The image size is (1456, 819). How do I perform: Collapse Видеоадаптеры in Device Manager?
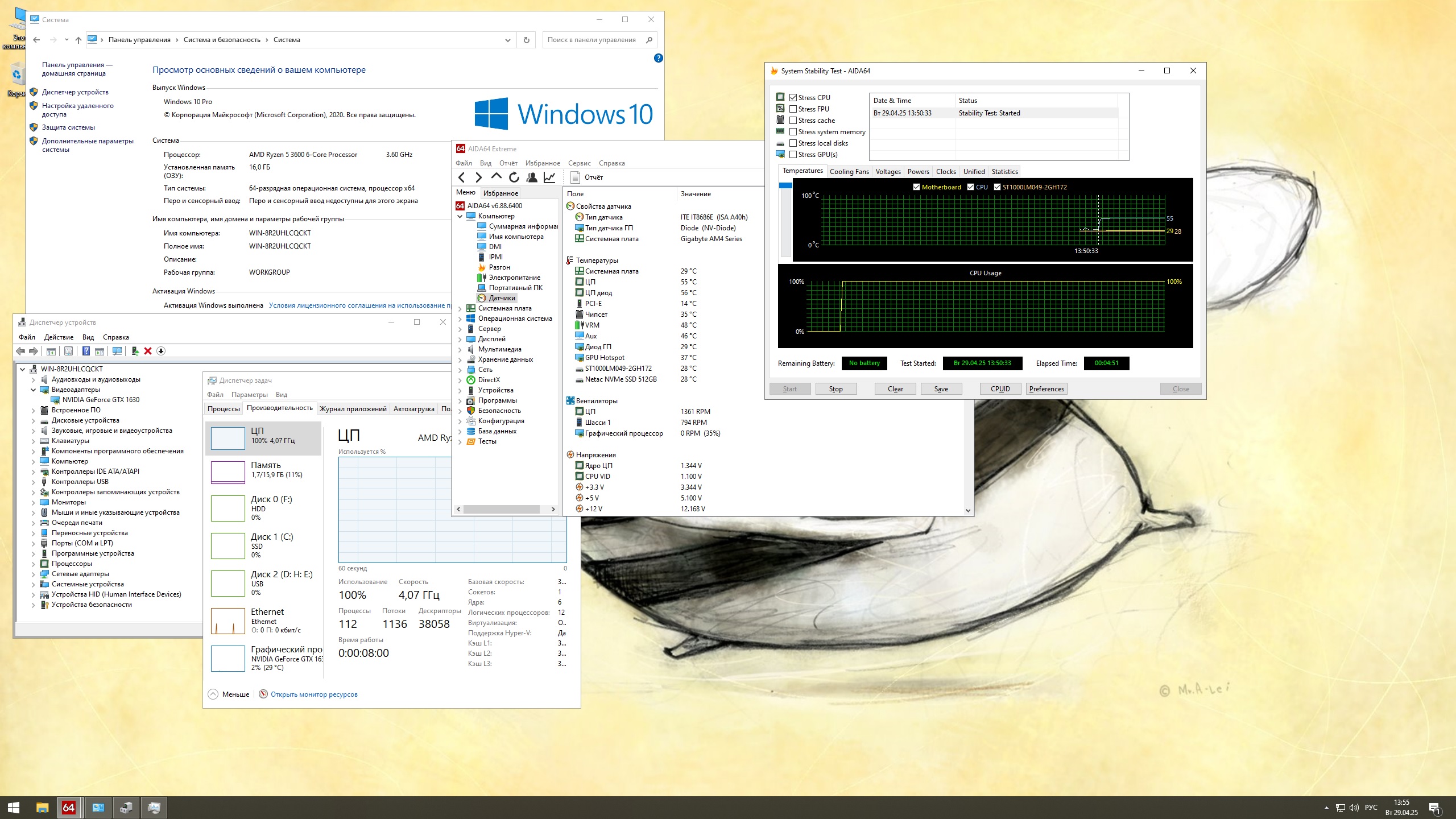[33, 390]
